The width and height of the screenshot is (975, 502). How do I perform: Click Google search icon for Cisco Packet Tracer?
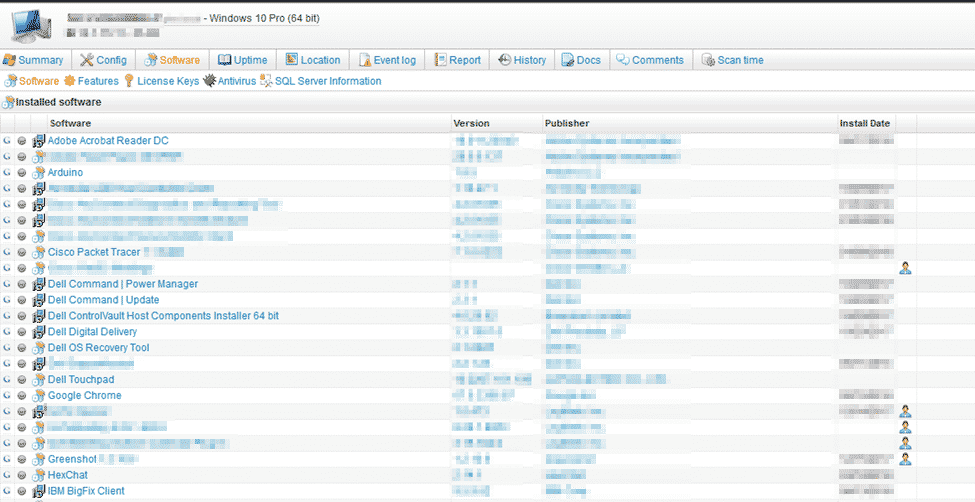7,253
